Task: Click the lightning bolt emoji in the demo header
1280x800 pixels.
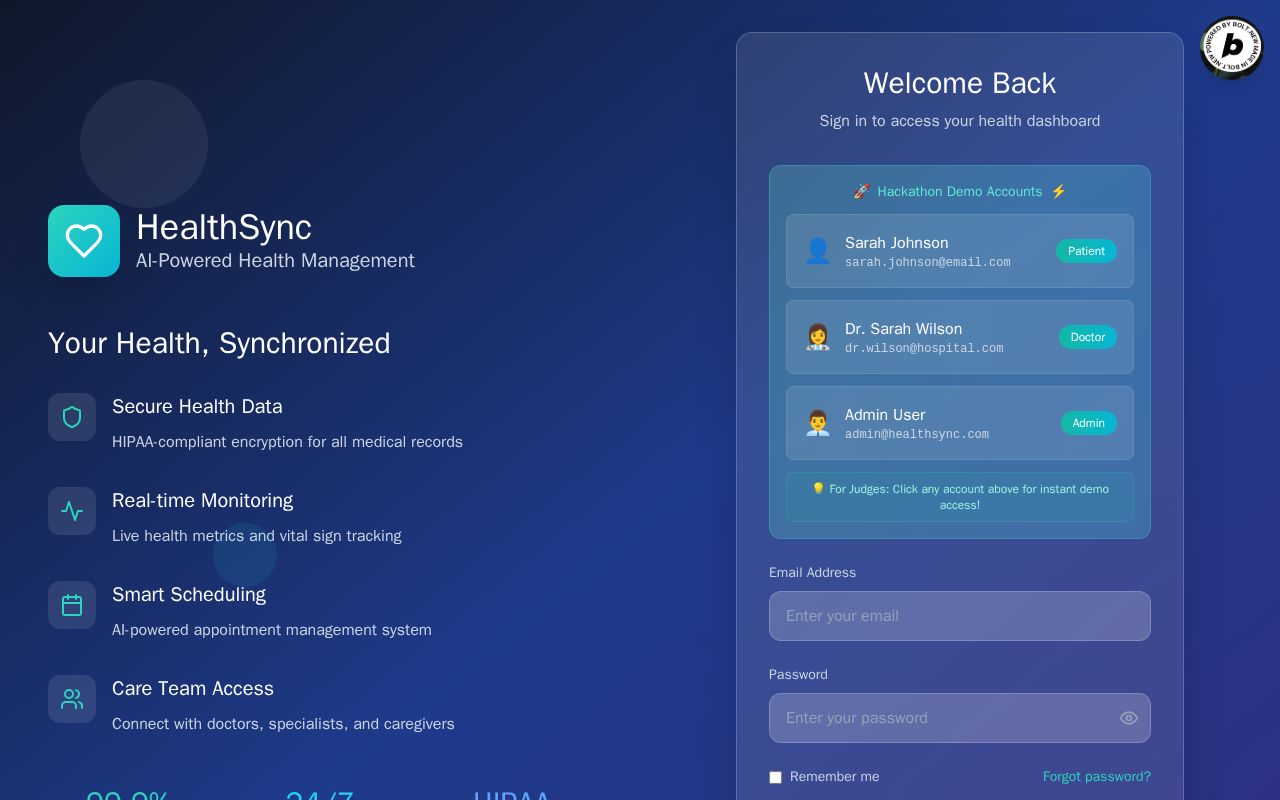Action: (x=1059, y=191)
